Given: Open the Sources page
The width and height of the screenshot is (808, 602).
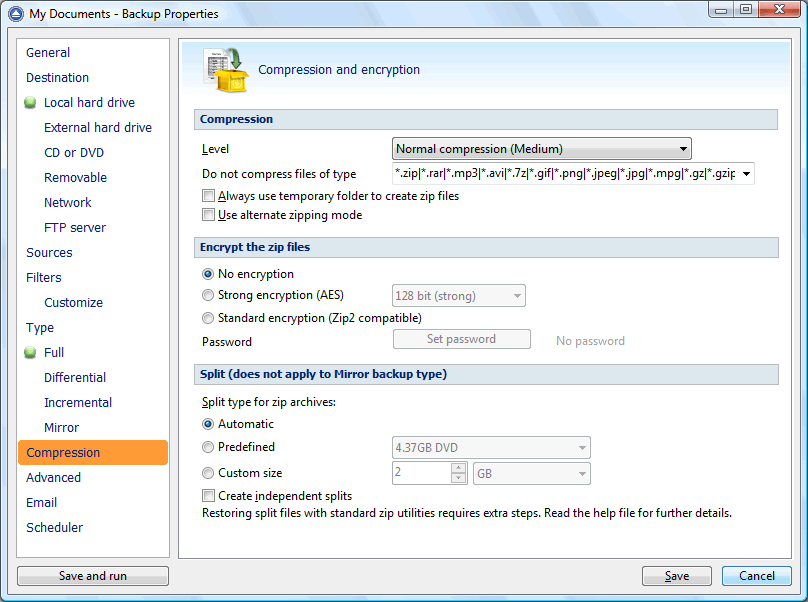Looking at the screenshot, I should pos(49,253).
